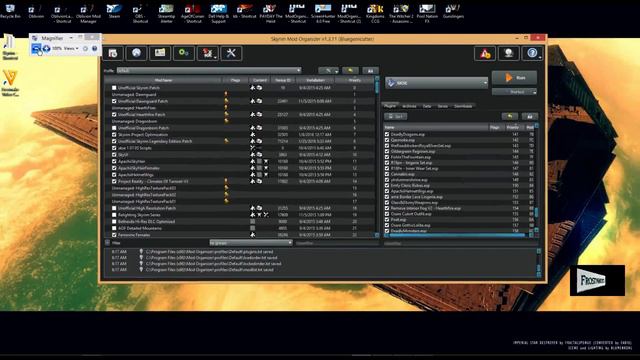640x360 pixels.
Task: Switch to the Downloads tab
Action: coord(463,106)
